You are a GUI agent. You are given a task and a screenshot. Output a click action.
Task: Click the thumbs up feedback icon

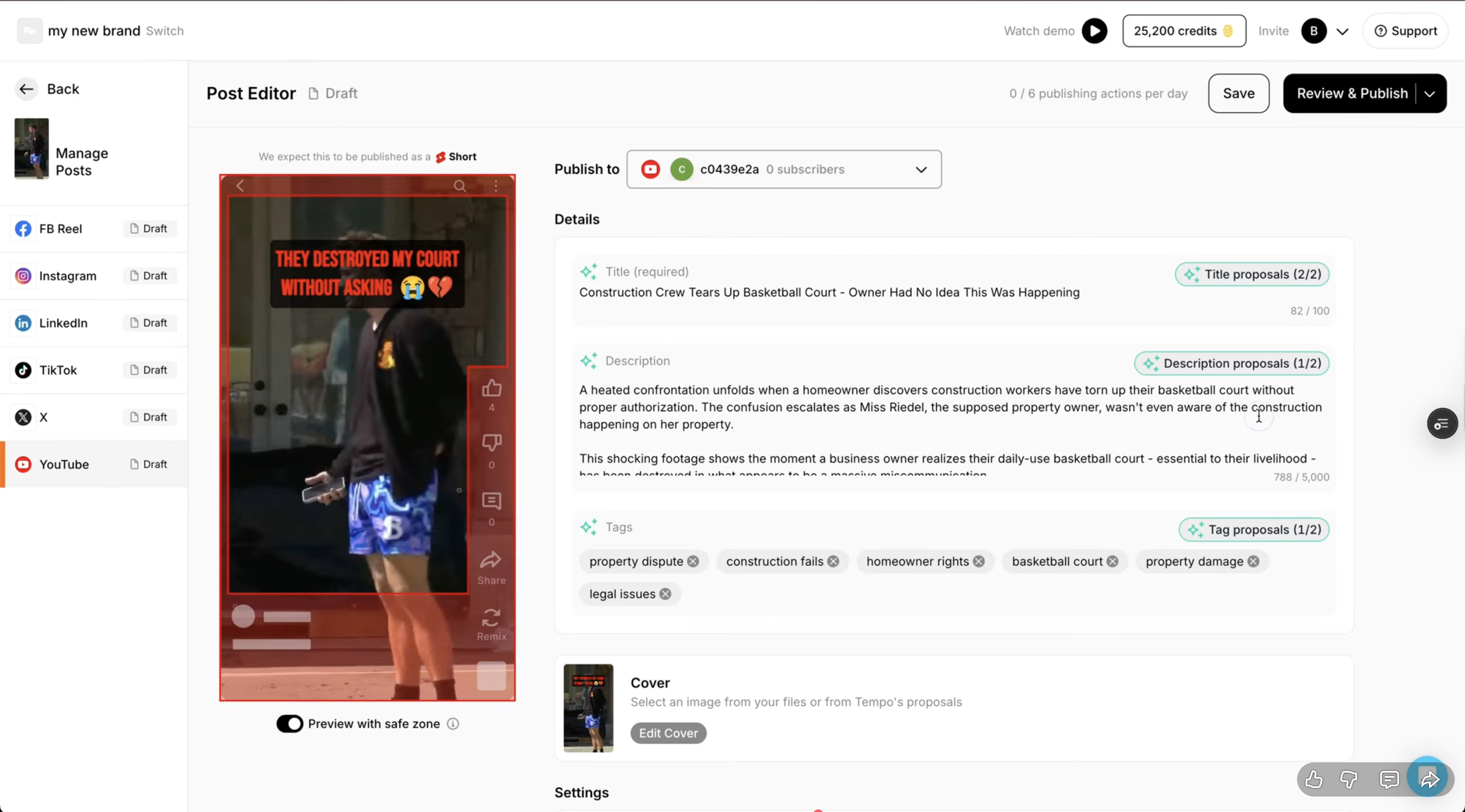1313,779
